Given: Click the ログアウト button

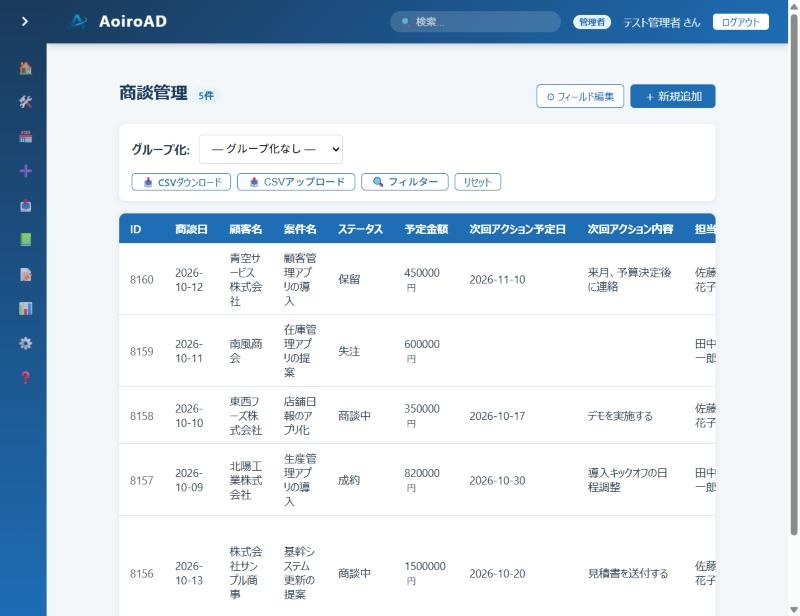Looking at the screenshot, I should pyautogui.click(x=740, y=22).
